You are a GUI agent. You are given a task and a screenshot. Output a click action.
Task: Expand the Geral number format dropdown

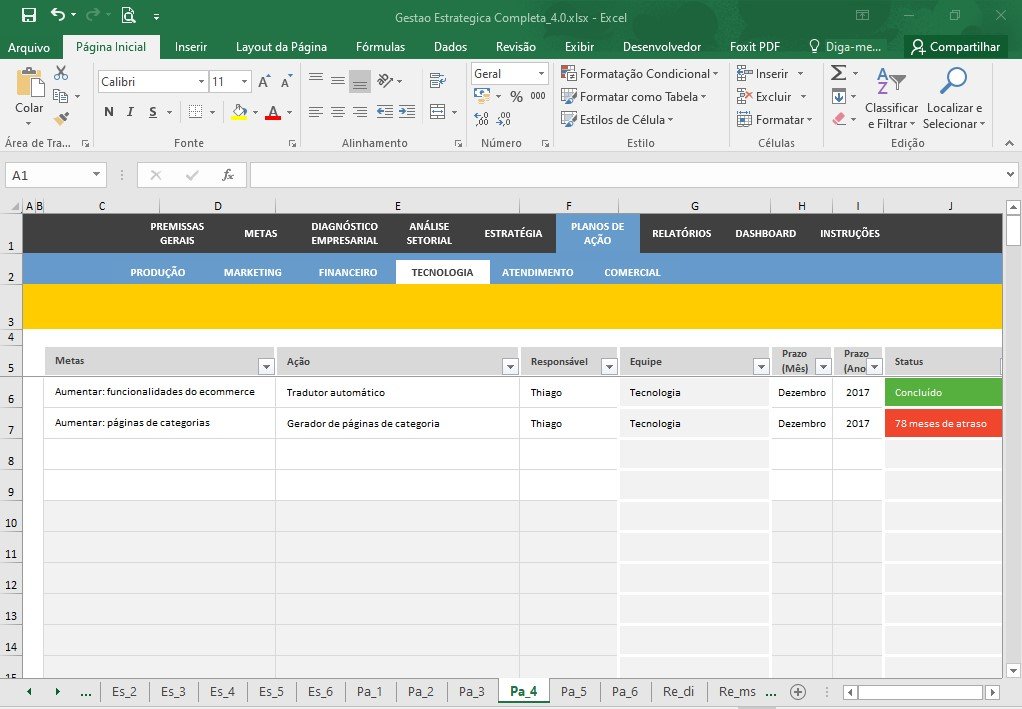tap(541, 74)
